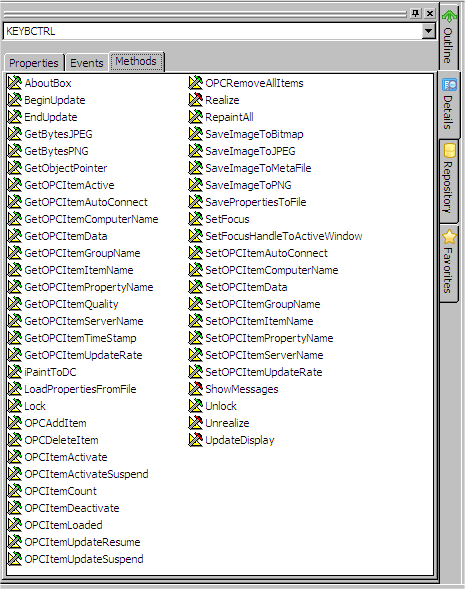Click inside the KEYBCTRL combo field
Screen dimensions: 465x589
(212, 31)
